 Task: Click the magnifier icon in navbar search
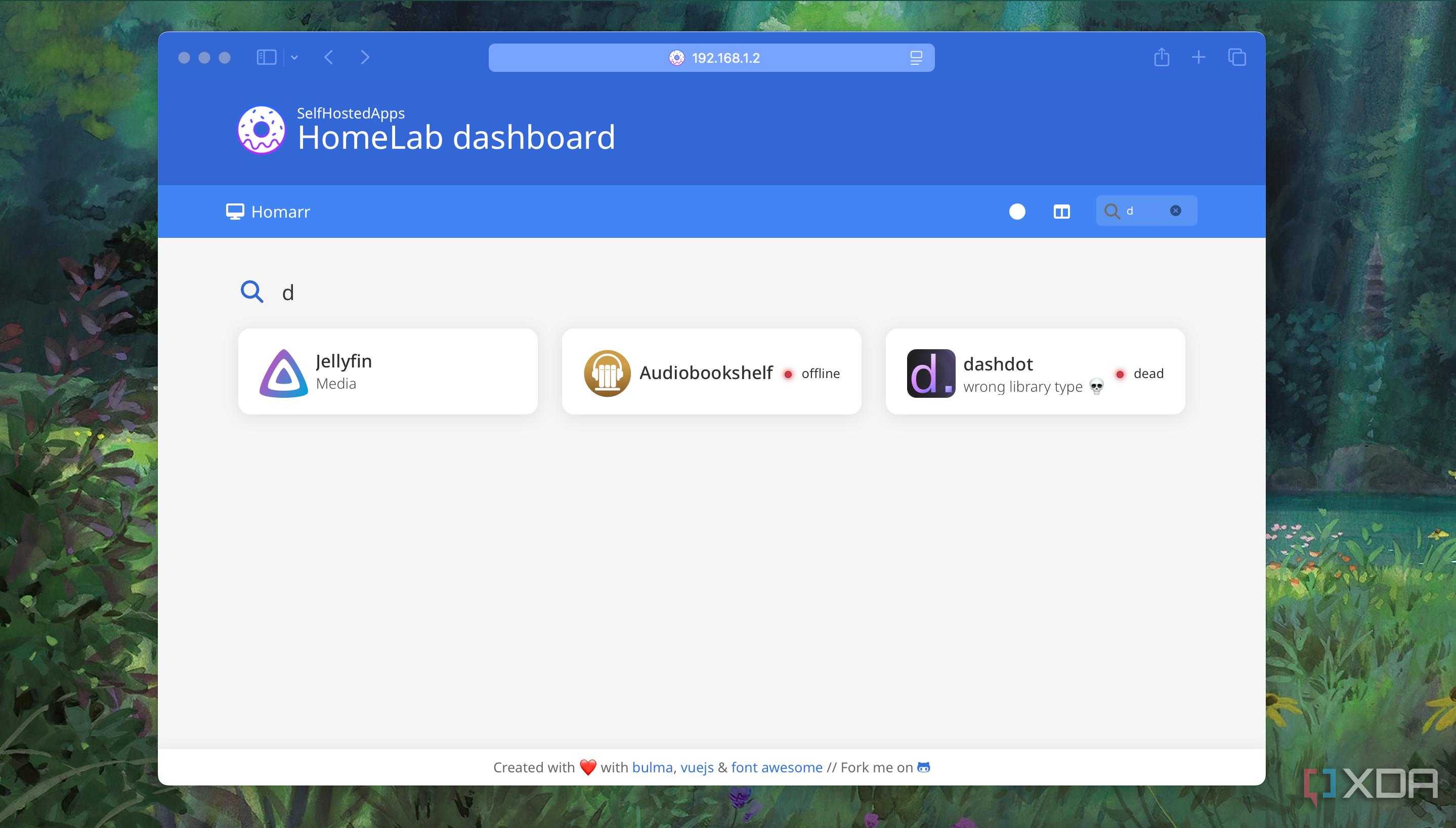[1111, 212]
